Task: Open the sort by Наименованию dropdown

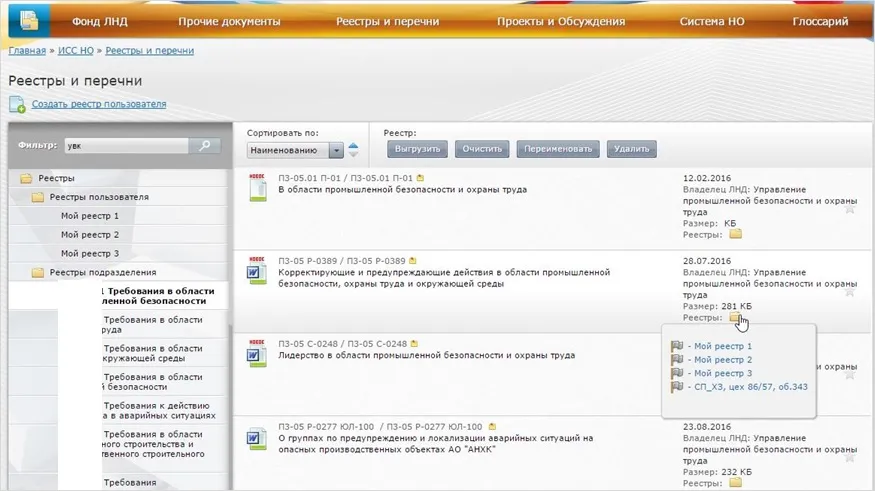Action: (x=336, y=151)
